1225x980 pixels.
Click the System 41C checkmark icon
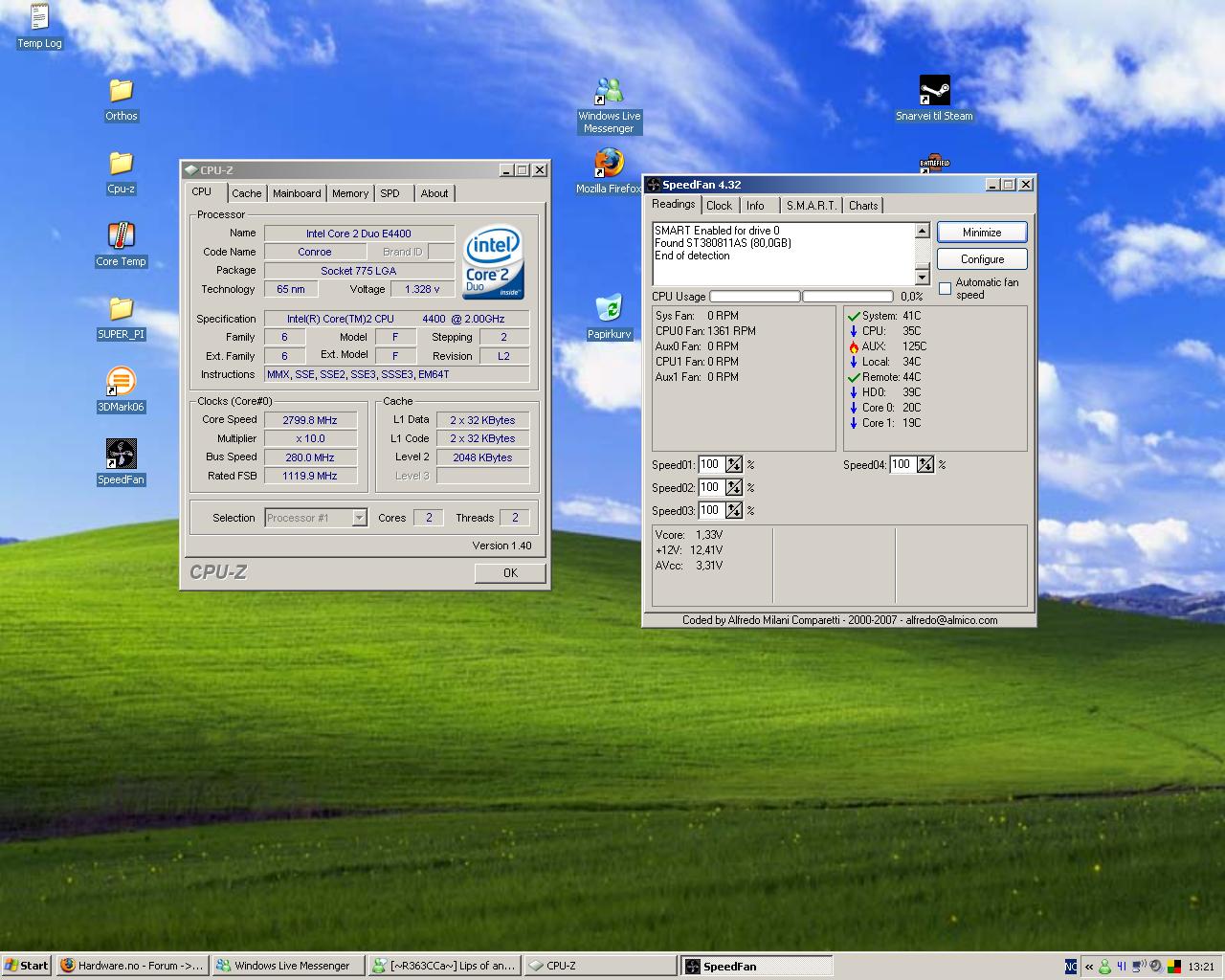(x=854, y=316)
